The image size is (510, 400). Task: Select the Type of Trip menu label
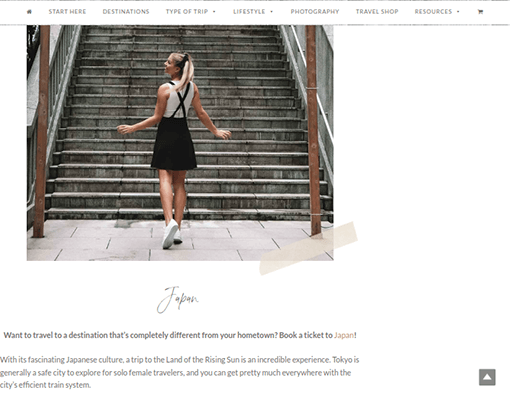(x=187, y=12)
